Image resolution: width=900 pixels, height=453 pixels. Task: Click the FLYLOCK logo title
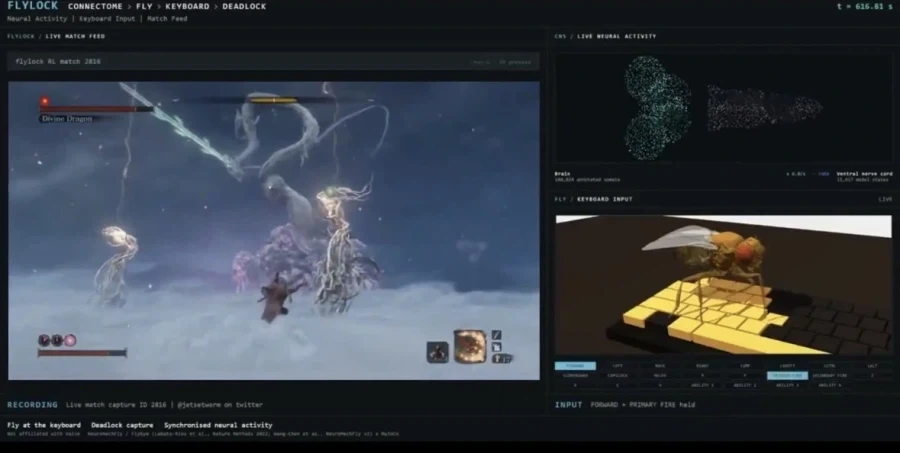click(x=33, y=6)
